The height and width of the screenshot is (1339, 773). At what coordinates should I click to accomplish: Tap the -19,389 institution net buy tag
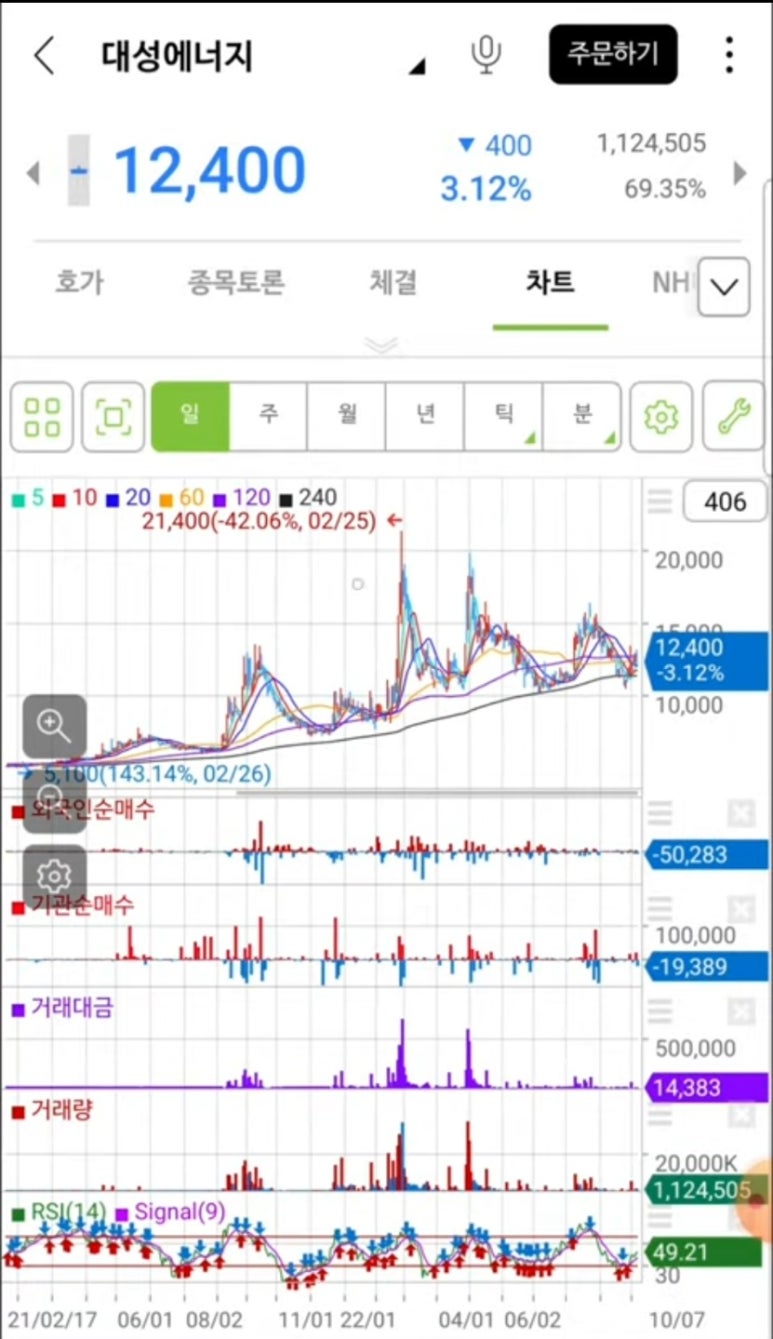(708, 967)
